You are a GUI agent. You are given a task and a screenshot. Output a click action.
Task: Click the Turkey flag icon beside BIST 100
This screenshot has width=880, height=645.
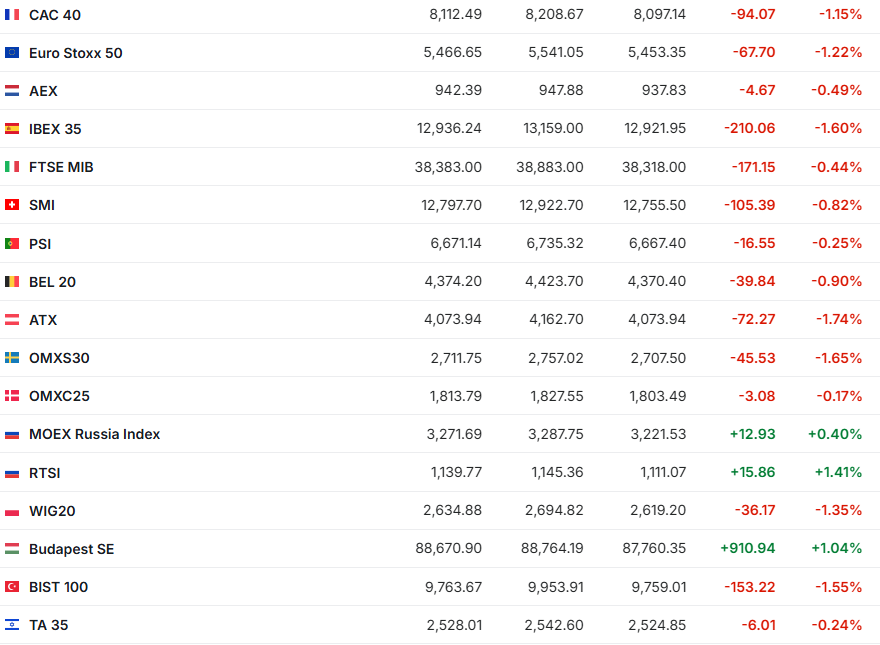point(12,587)
